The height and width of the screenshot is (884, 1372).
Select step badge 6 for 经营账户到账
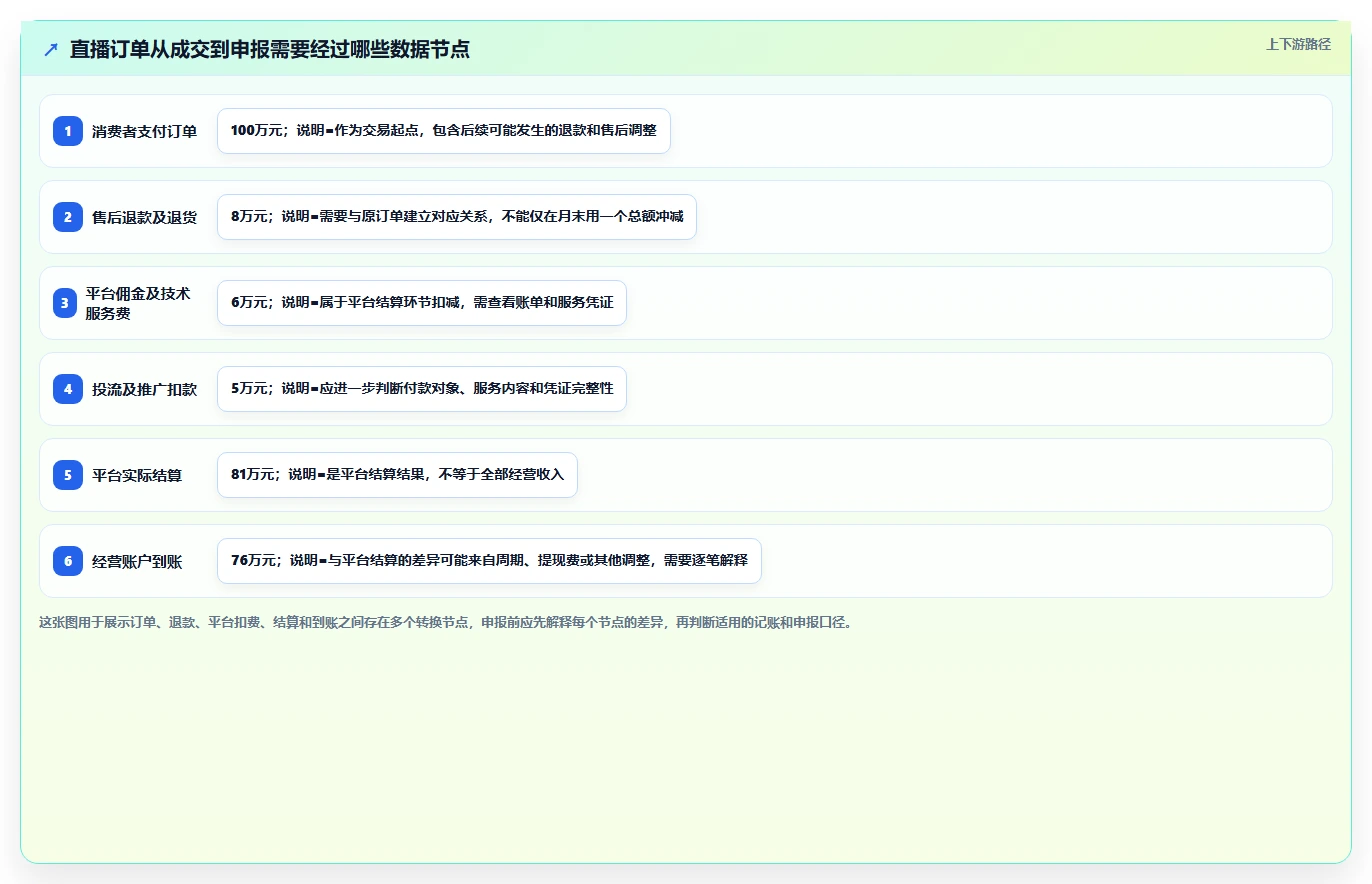click(x=68, y=561)
